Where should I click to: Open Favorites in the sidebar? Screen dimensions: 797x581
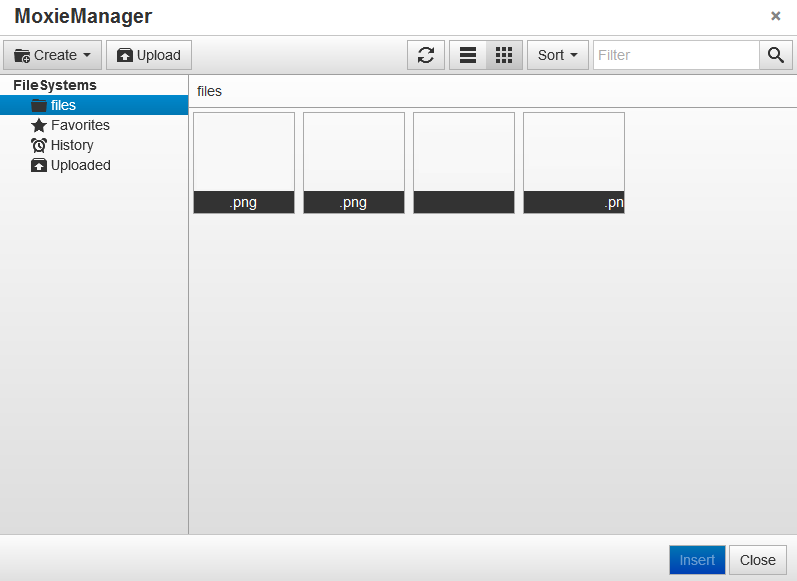coord(80,125)
